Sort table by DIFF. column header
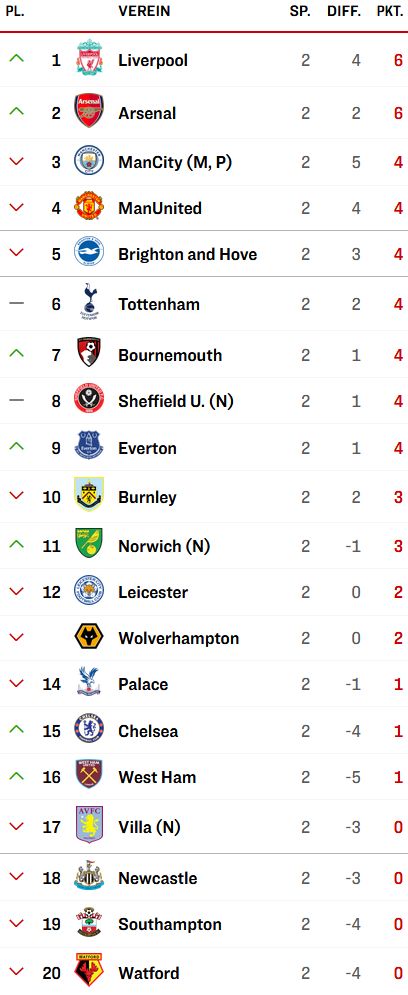This screenshot has height=995, width=408. [345, 12]
